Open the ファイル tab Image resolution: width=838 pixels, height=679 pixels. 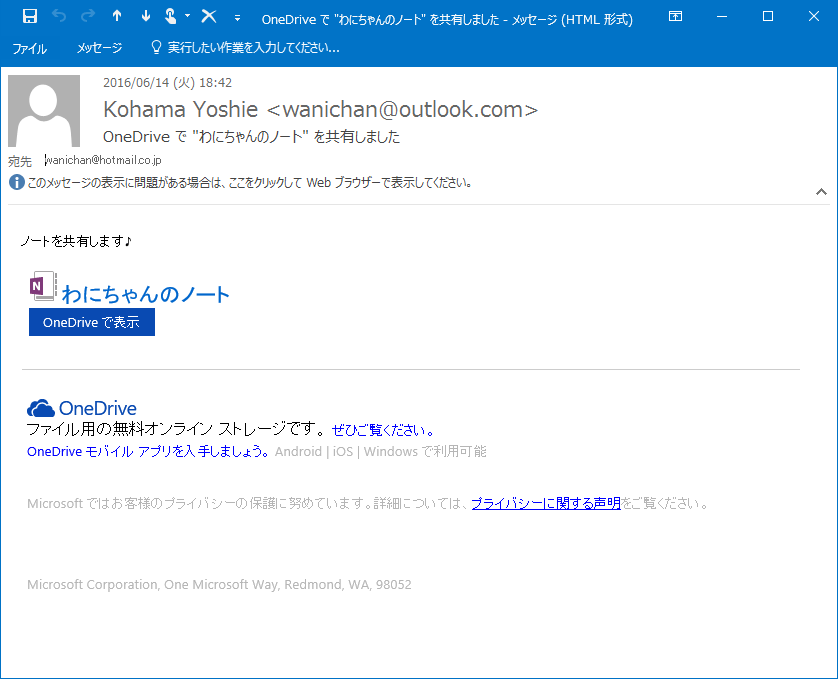(29, 49)
